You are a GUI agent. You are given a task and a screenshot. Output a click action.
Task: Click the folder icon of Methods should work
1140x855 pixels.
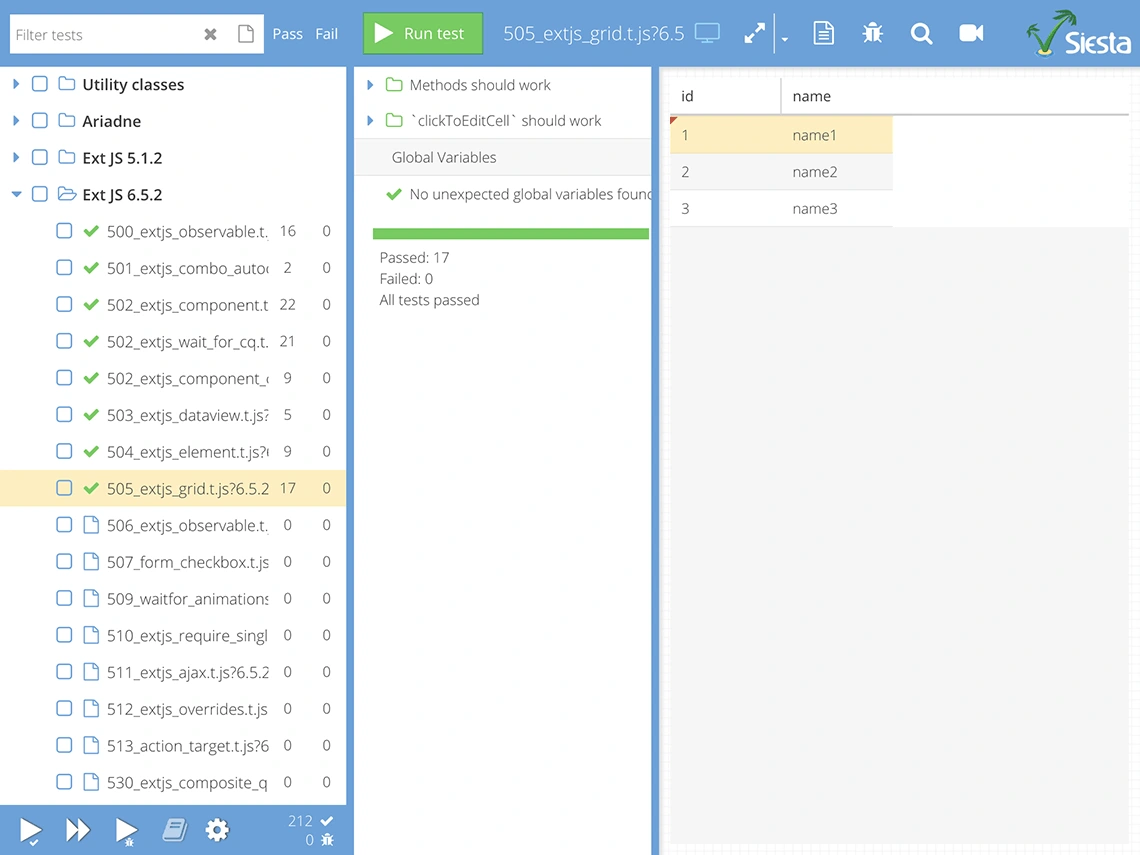click(394, 84)
